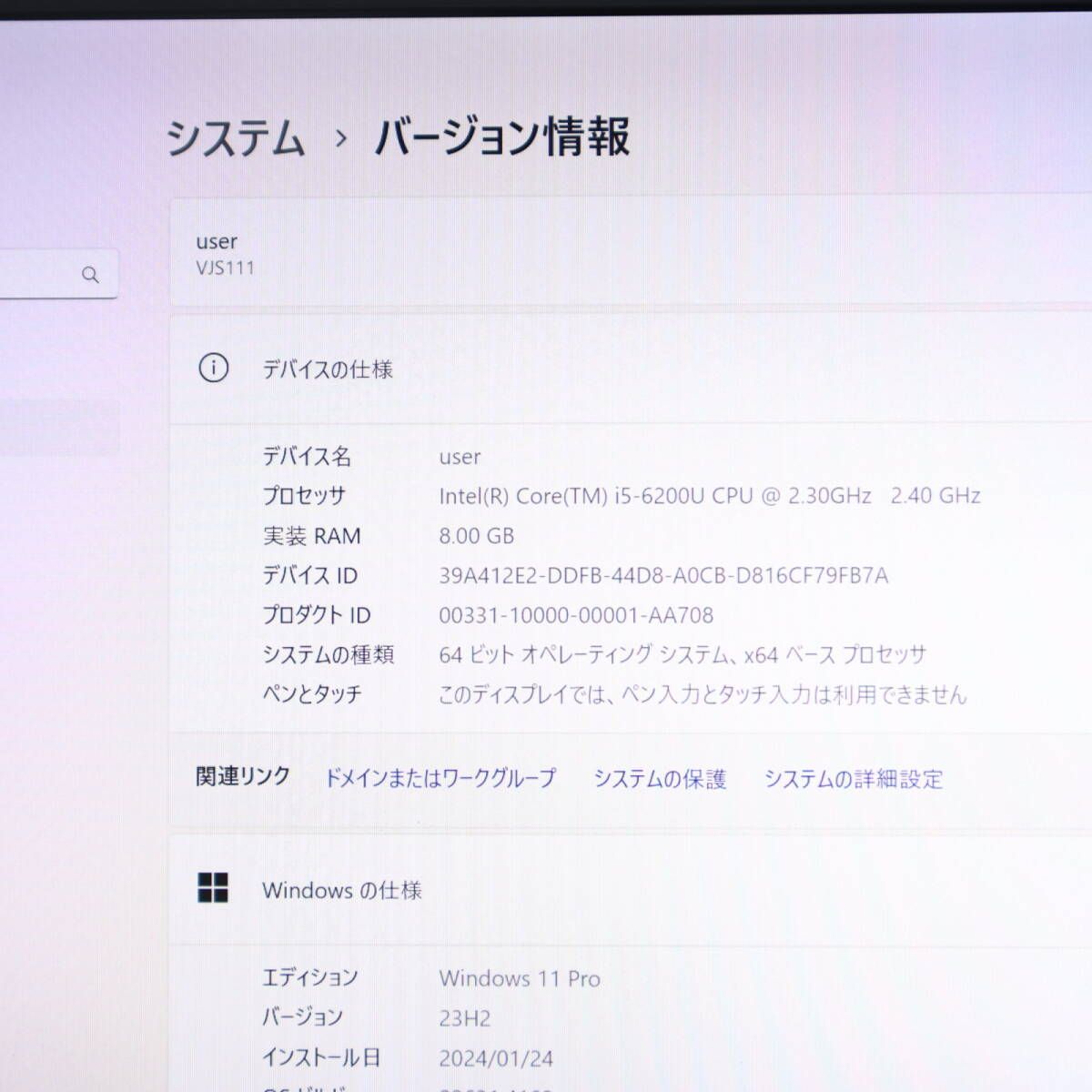Select the install date 2024/01/24

tap(496, 1058)
